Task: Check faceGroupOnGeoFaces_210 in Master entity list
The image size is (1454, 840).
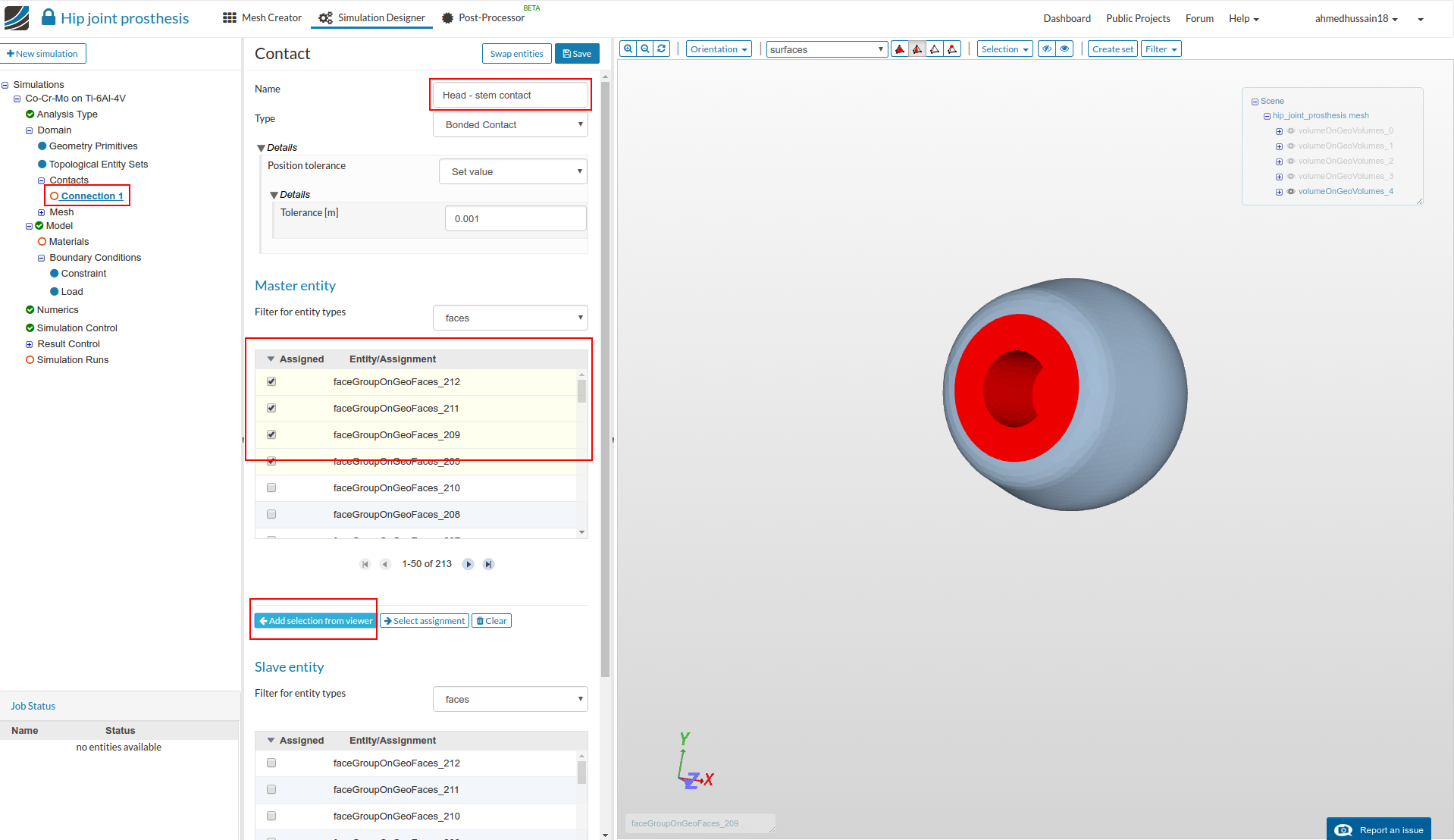Action: (x=271, y=488)
